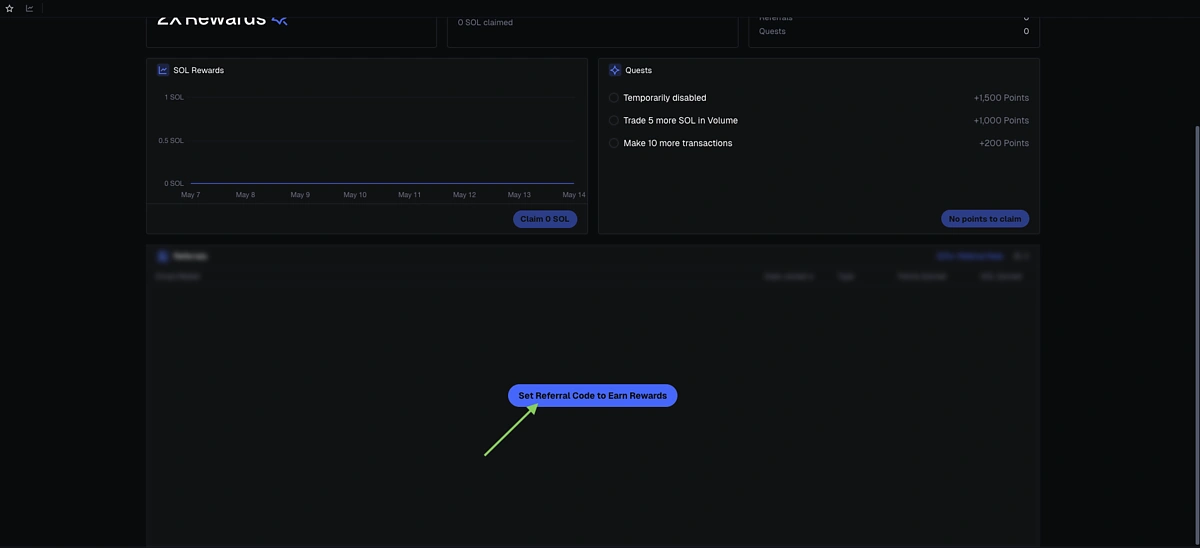1200x548 pixels.
Task: Click the 0 SOL claimed text
Action: point(485,22)
